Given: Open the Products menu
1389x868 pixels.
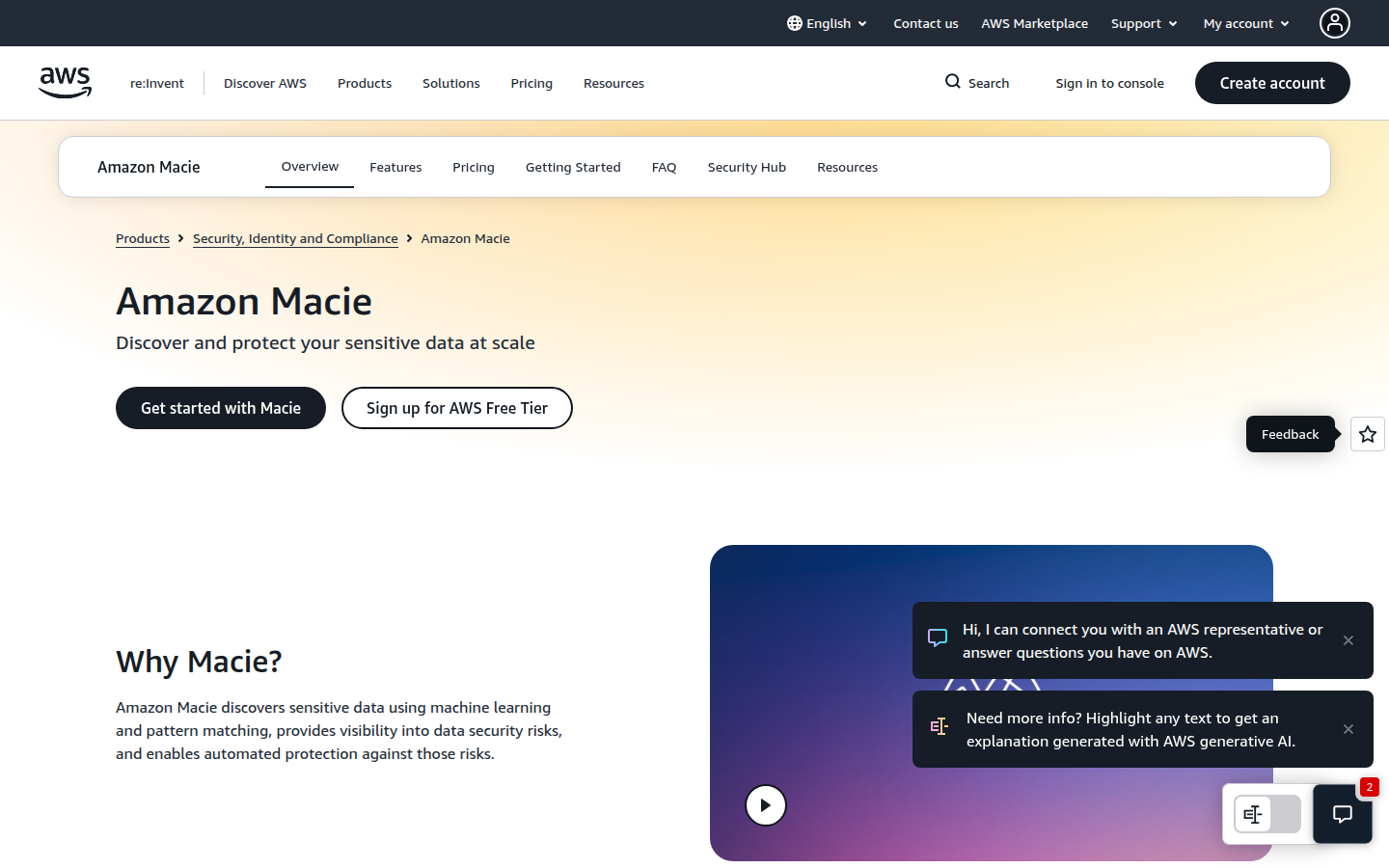Looking at the screenshot, I should pos(365,83).
